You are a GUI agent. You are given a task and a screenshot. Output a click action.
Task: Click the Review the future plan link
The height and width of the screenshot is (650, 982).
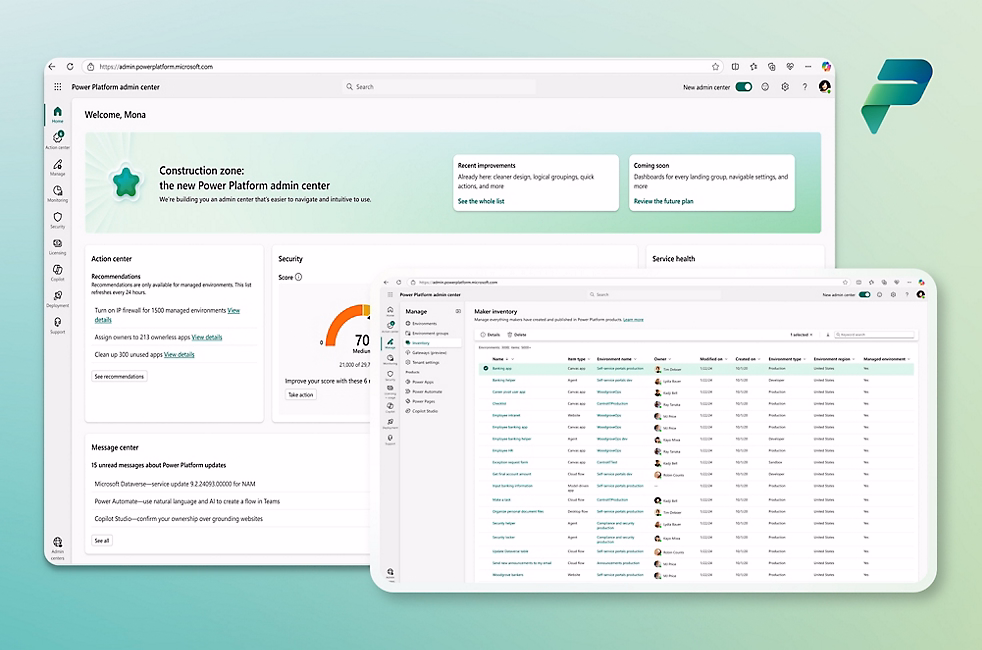tap(663, 201)
